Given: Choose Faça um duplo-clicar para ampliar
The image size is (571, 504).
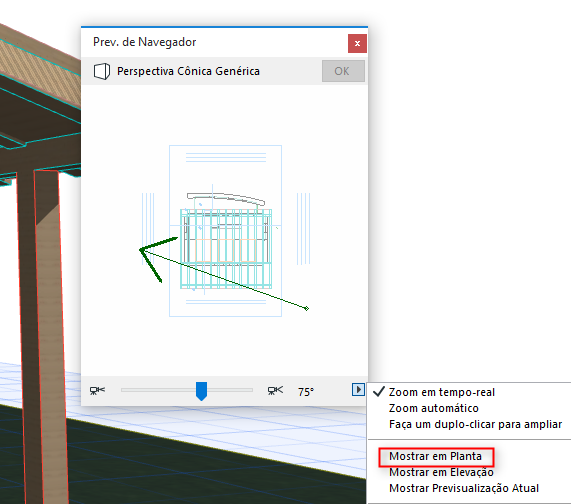Looking at the screenshot, I should click(x=475, y=424).
